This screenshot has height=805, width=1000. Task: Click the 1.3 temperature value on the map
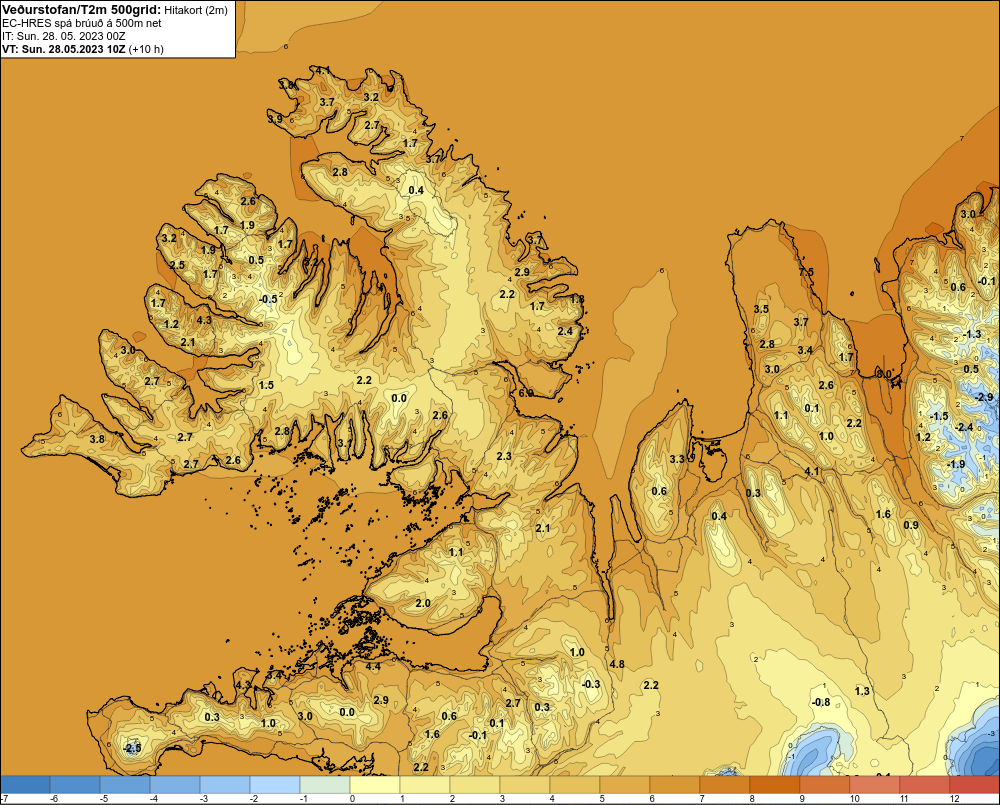pyautogui.click(x=862, y=691)
